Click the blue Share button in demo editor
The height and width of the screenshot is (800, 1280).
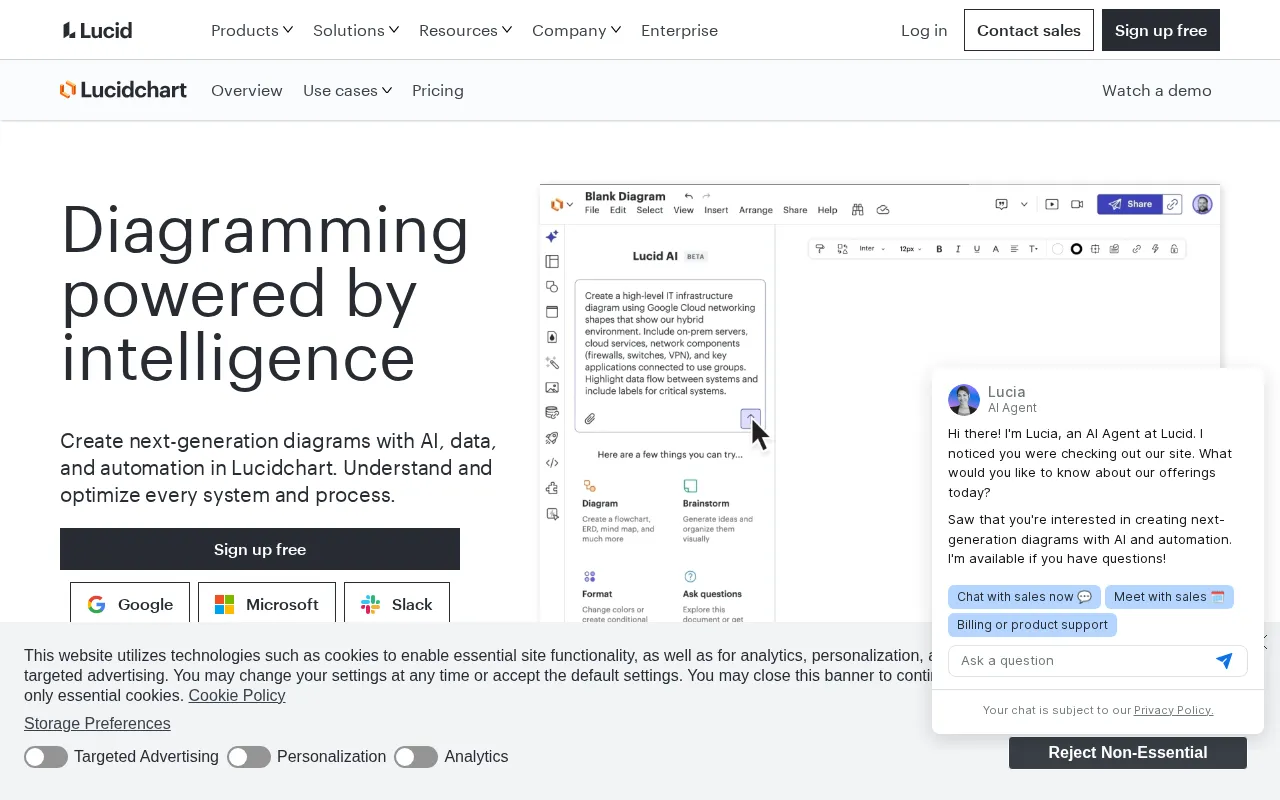pyautogui.click(x=1130, y=204)
